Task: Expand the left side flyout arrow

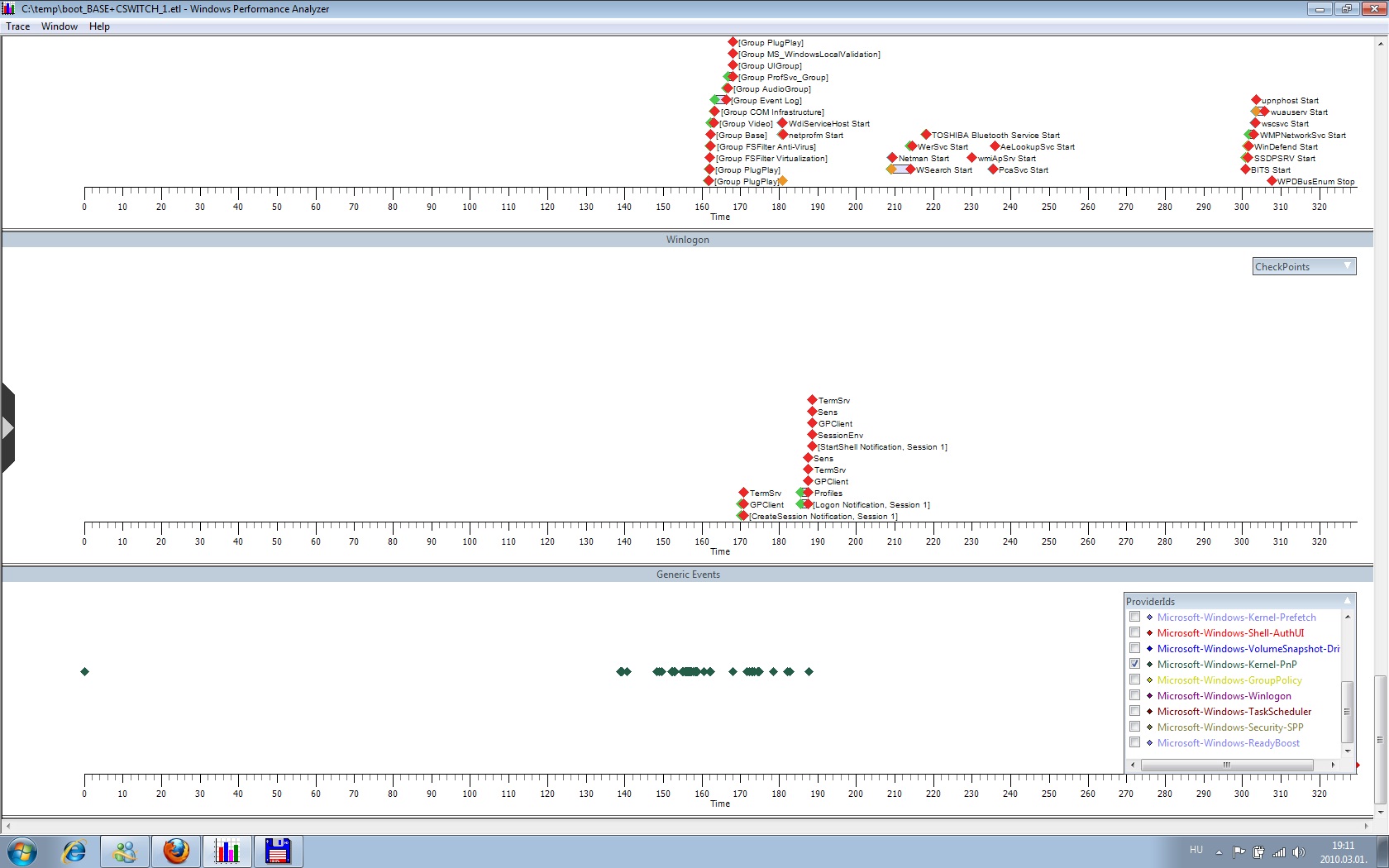Action: tap(7, 427)
